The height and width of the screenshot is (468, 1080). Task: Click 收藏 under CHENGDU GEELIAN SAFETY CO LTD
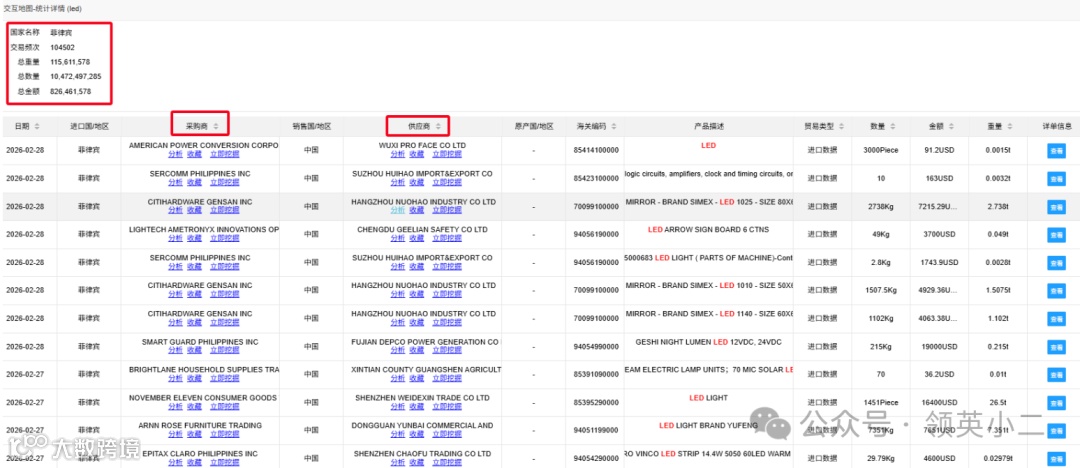point(417,238)
